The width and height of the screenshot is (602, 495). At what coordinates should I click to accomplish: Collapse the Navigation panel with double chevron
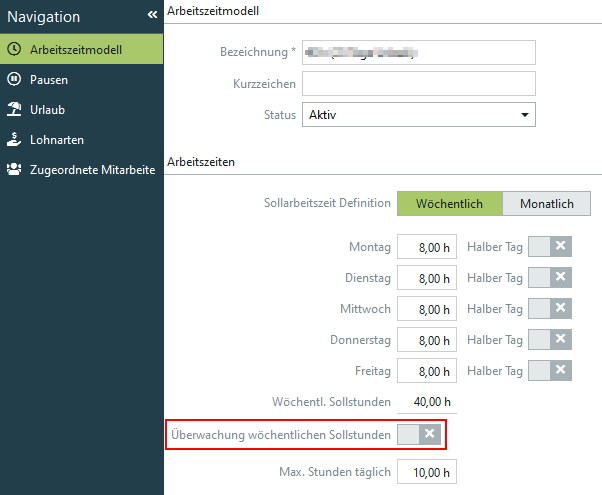tap(152, 15)
